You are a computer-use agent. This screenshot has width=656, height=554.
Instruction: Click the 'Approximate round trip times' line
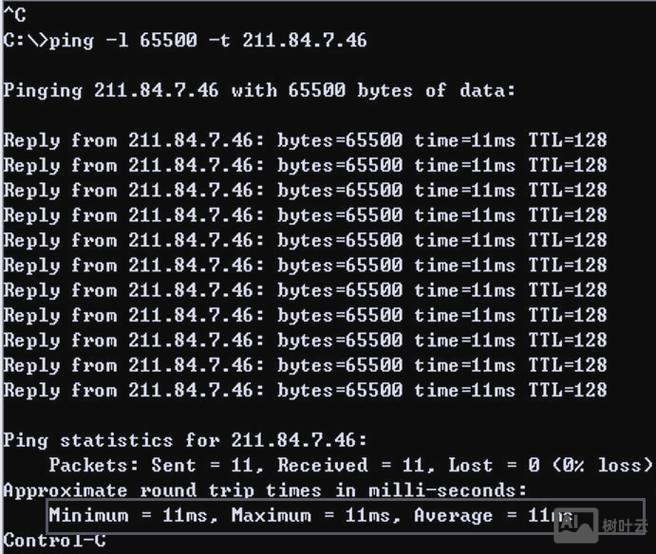point(265,490)
